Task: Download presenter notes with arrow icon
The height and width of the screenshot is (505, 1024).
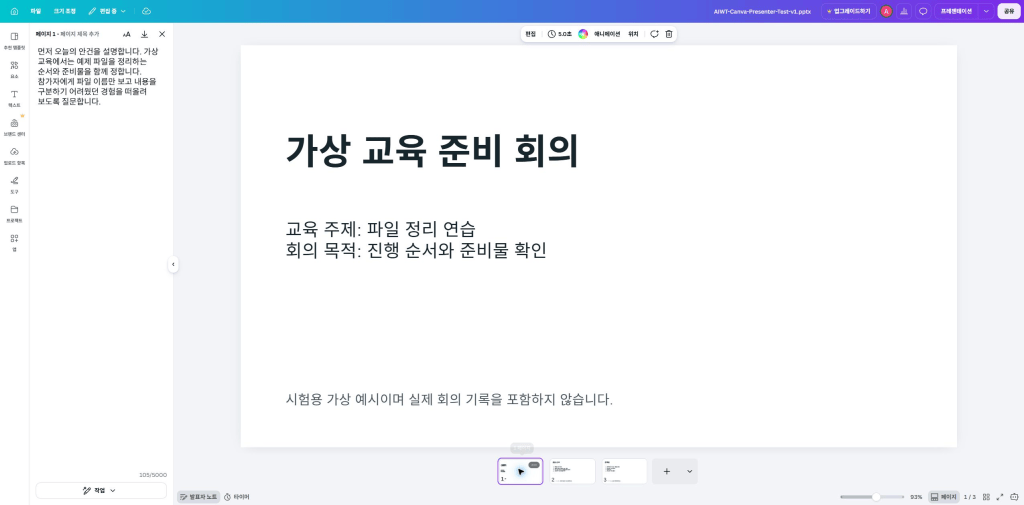Action: point(144,34)
